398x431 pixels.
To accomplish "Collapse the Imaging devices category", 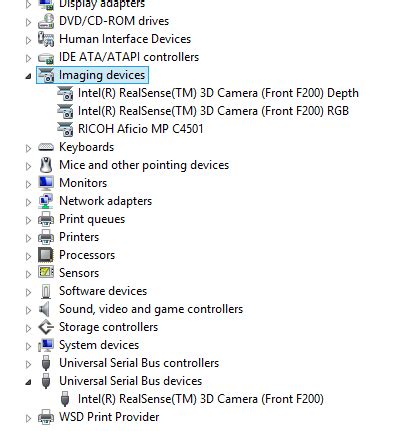I will [x=28, y=76].
